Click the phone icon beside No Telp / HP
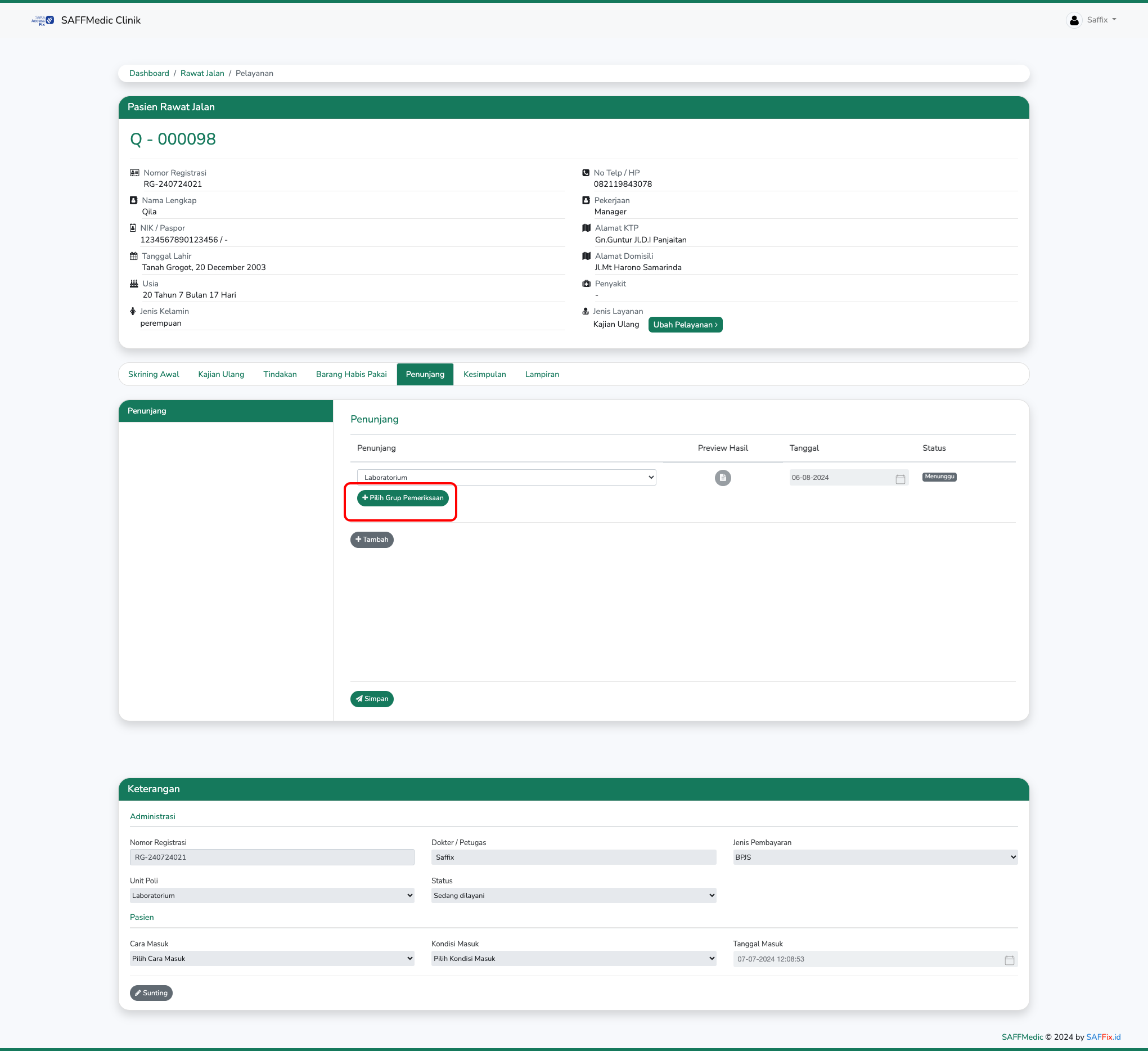Viewport: 1148px width, 1051px height. point(586,173)
